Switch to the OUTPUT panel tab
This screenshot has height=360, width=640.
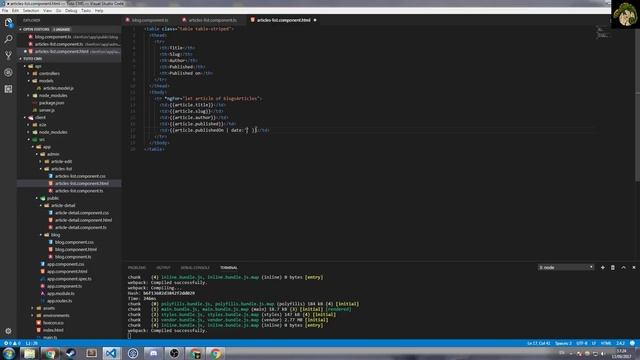tap(163, 268)
